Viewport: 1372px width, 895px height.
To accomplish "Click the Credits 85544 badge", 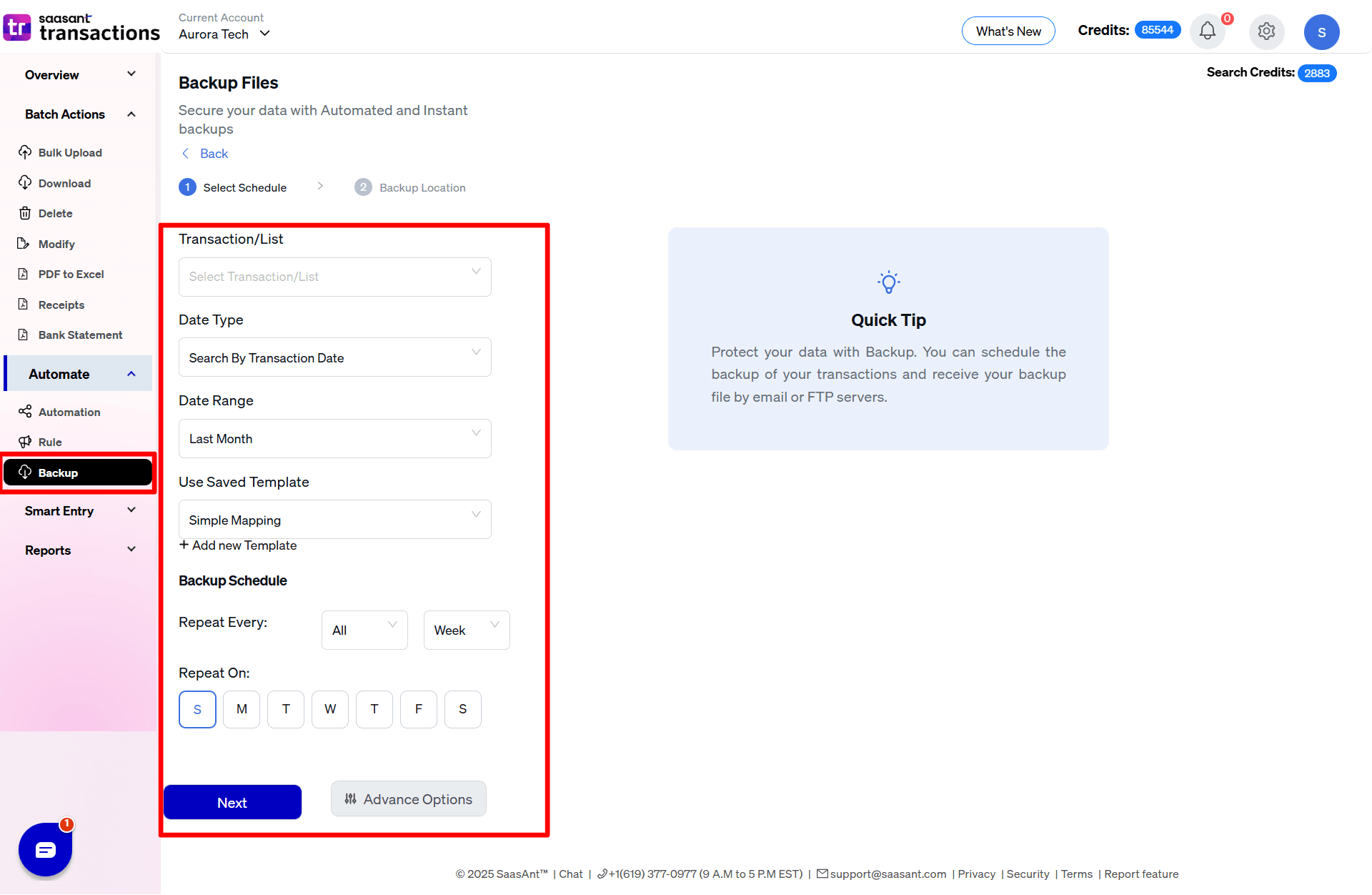I will pos(1158,30).
